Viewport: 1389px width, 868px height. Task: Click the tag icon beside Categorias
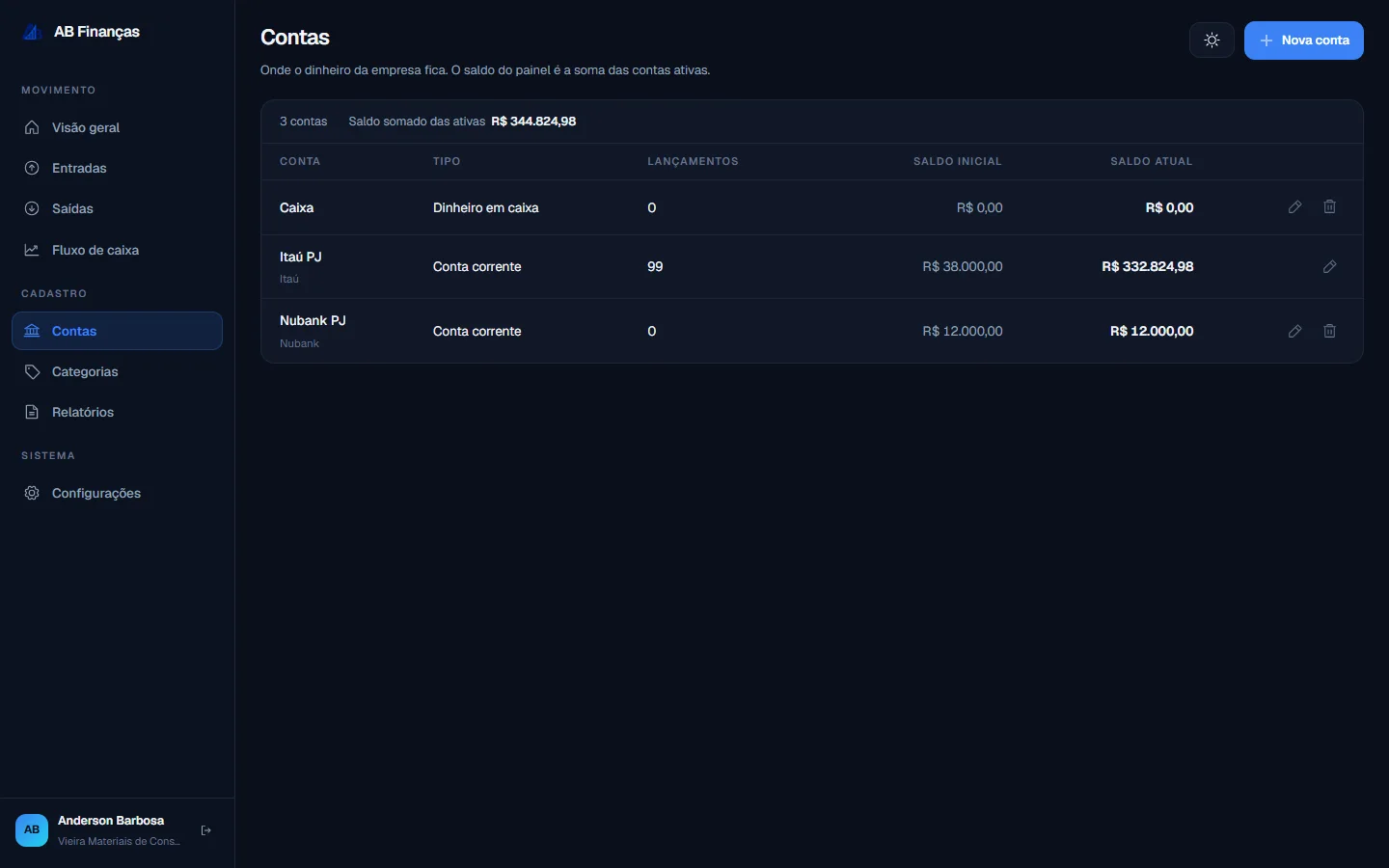(32, 371)
